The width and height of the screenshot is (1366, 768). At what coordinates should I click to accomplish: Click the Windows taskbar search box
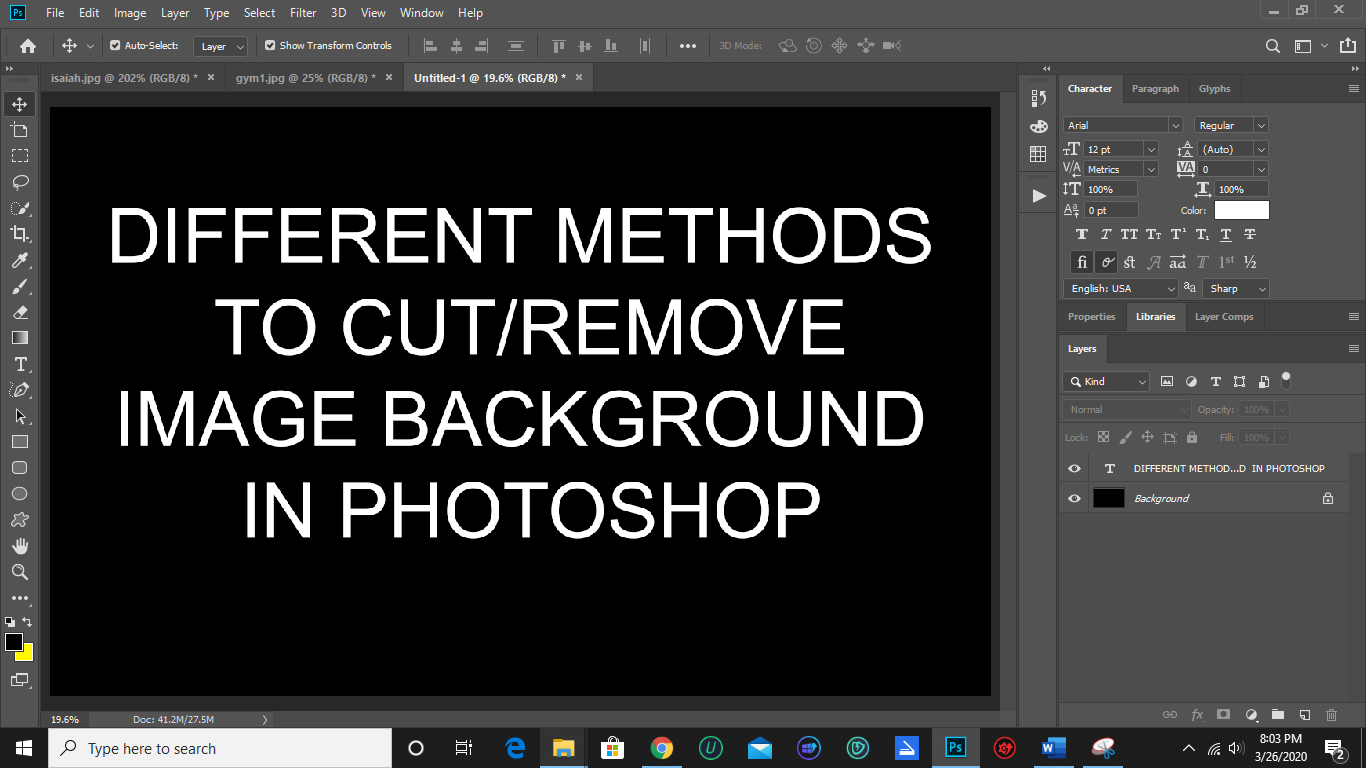[x=220, y=748]
